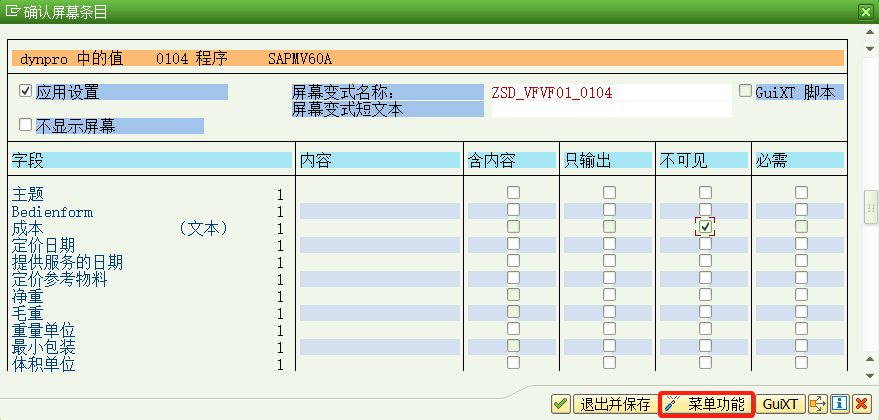The image size is (879, 420).
Task: Check 含内容 for the 体积单位 row
Action: [513, 362]
